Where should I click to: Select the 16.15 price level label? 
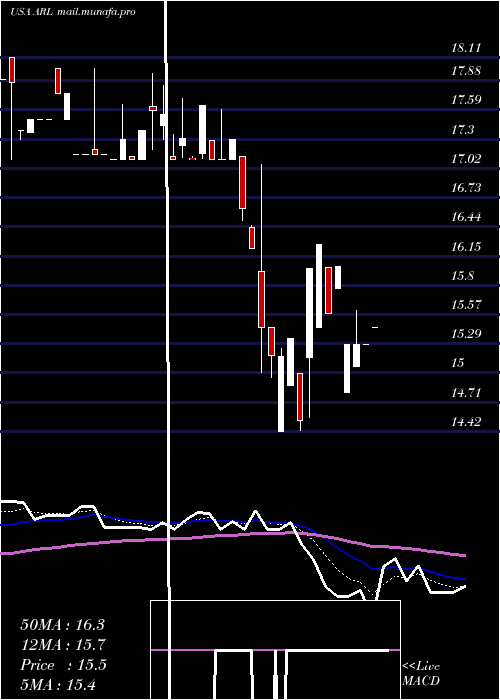tap(466, 246)
